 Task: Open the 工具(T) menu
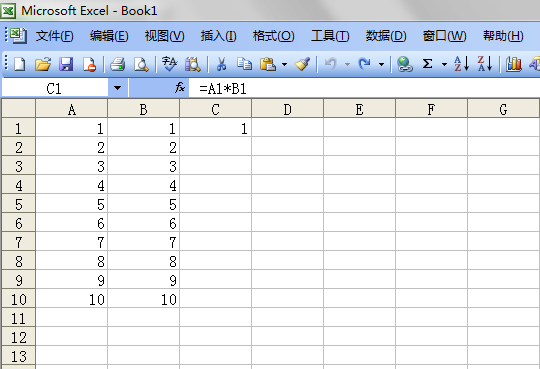(x=330, y=36)
